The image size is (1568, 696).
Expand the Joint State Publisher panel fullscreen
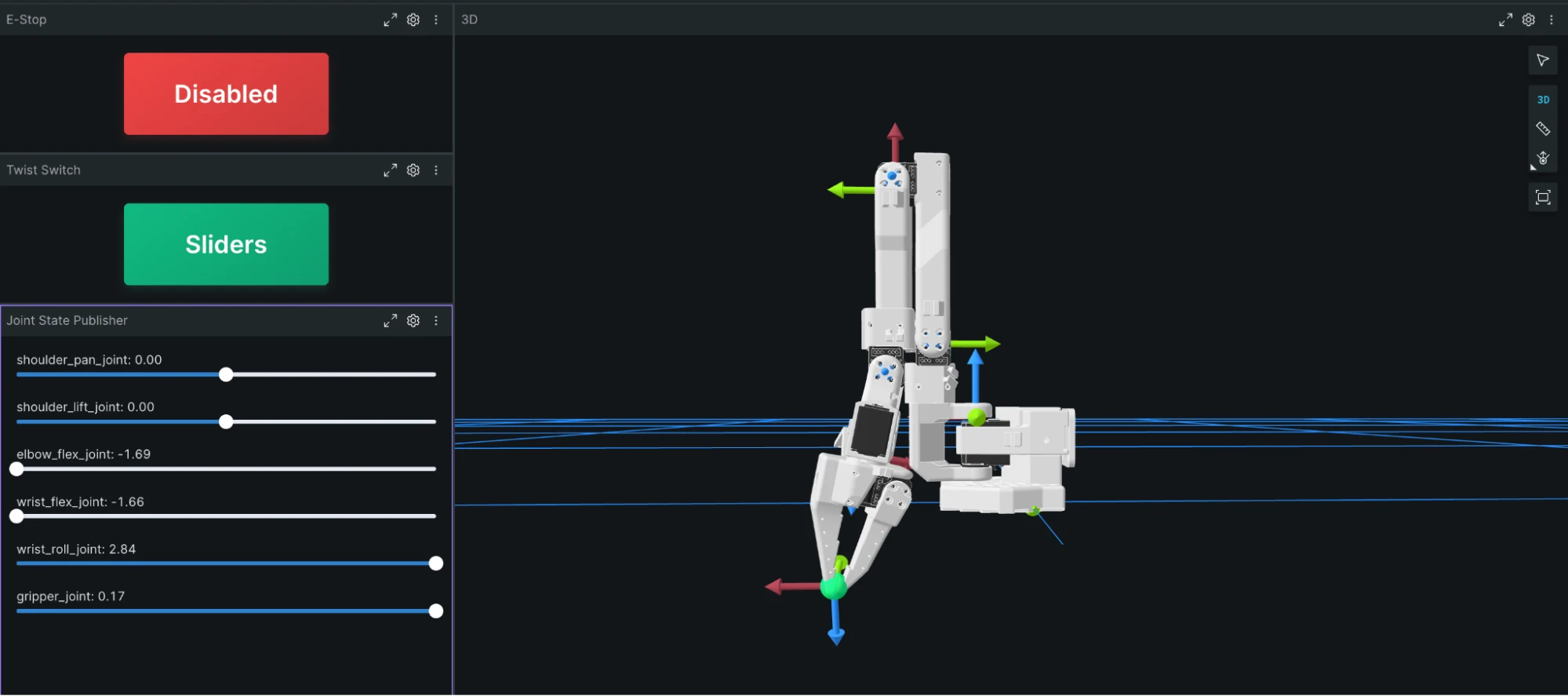390,321
